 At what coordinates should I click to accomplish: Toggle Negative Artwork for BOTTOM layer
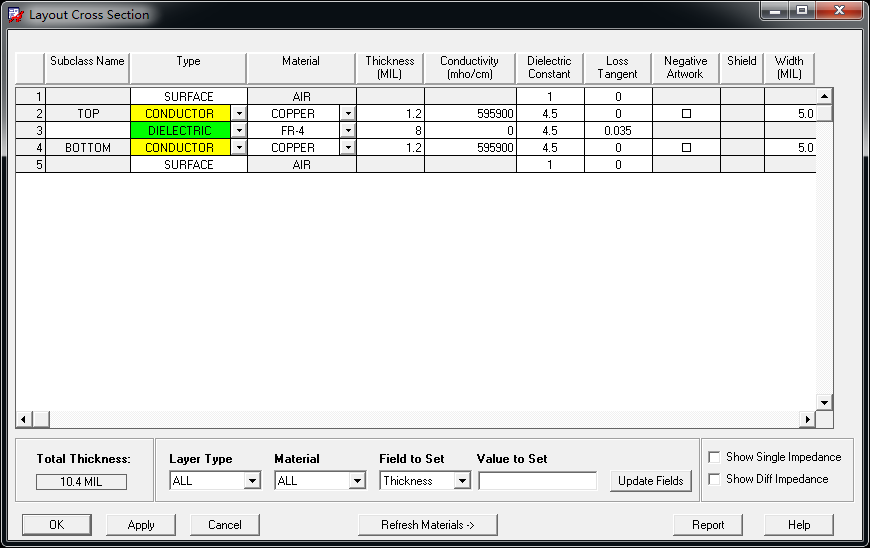[686, 148]
